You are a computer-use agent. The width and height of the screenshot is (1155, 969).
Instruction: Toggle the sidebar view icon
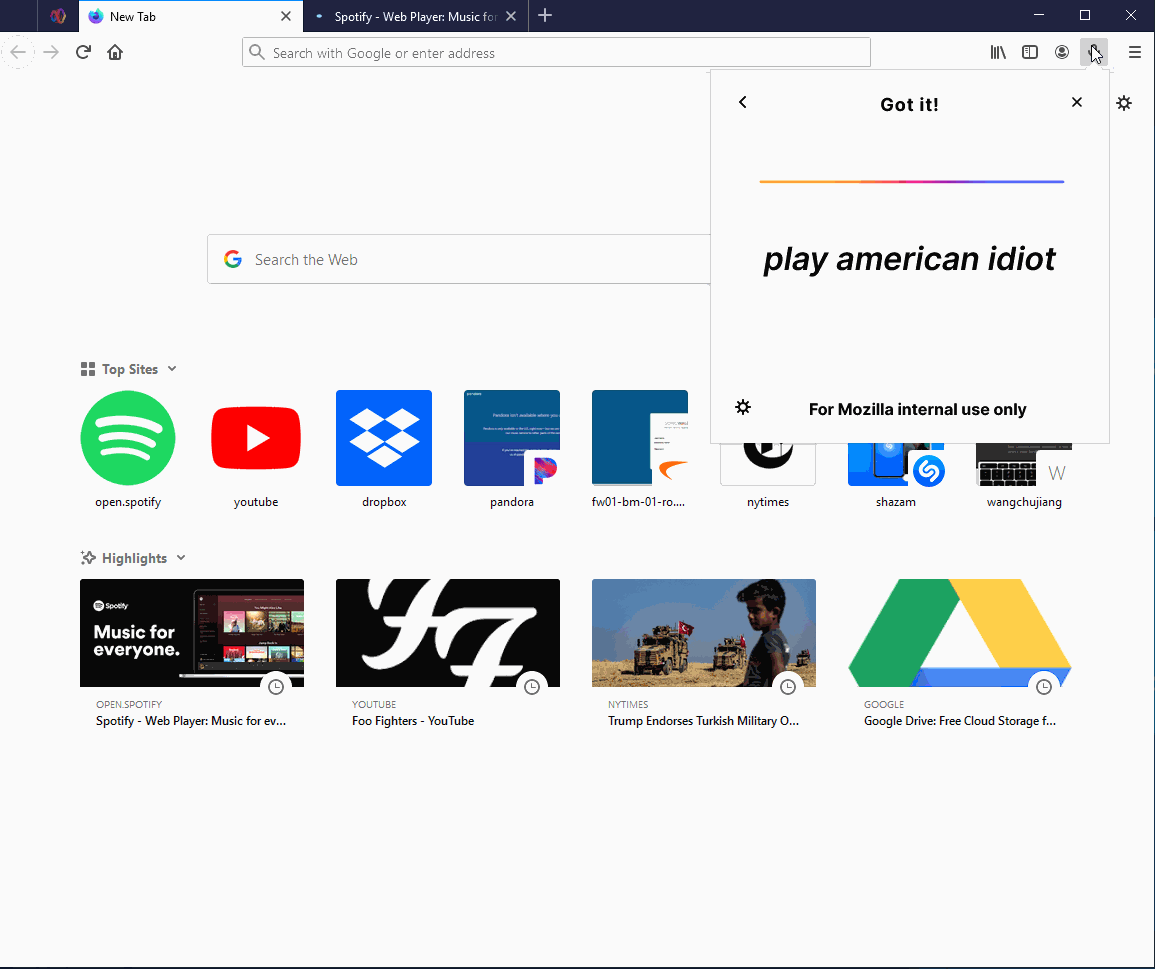pos(1030,52)
